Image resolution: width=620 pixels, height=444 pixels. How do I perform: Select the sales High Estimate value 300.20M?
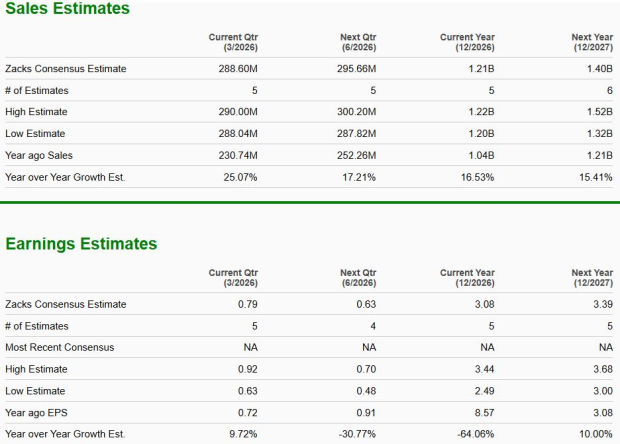pyautogui.click(x=356, y=112)
